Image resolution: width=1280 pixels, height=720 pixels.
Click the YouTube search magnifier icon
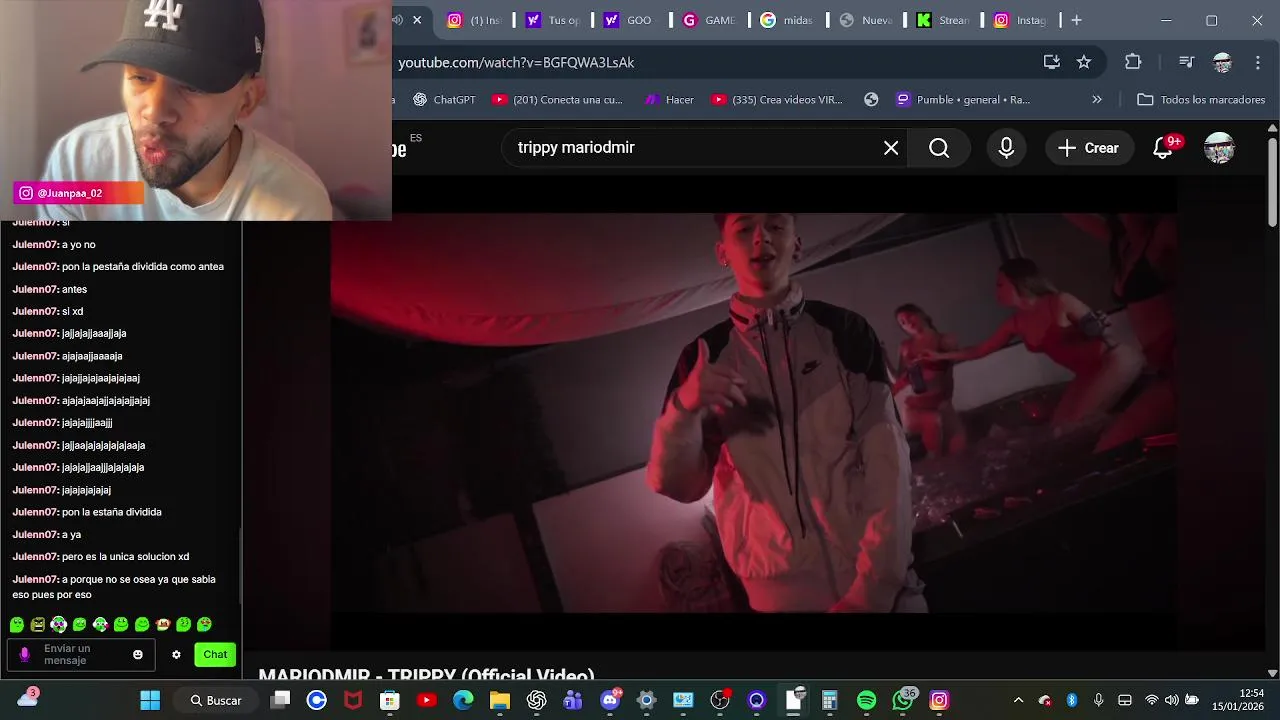point(939,148)
